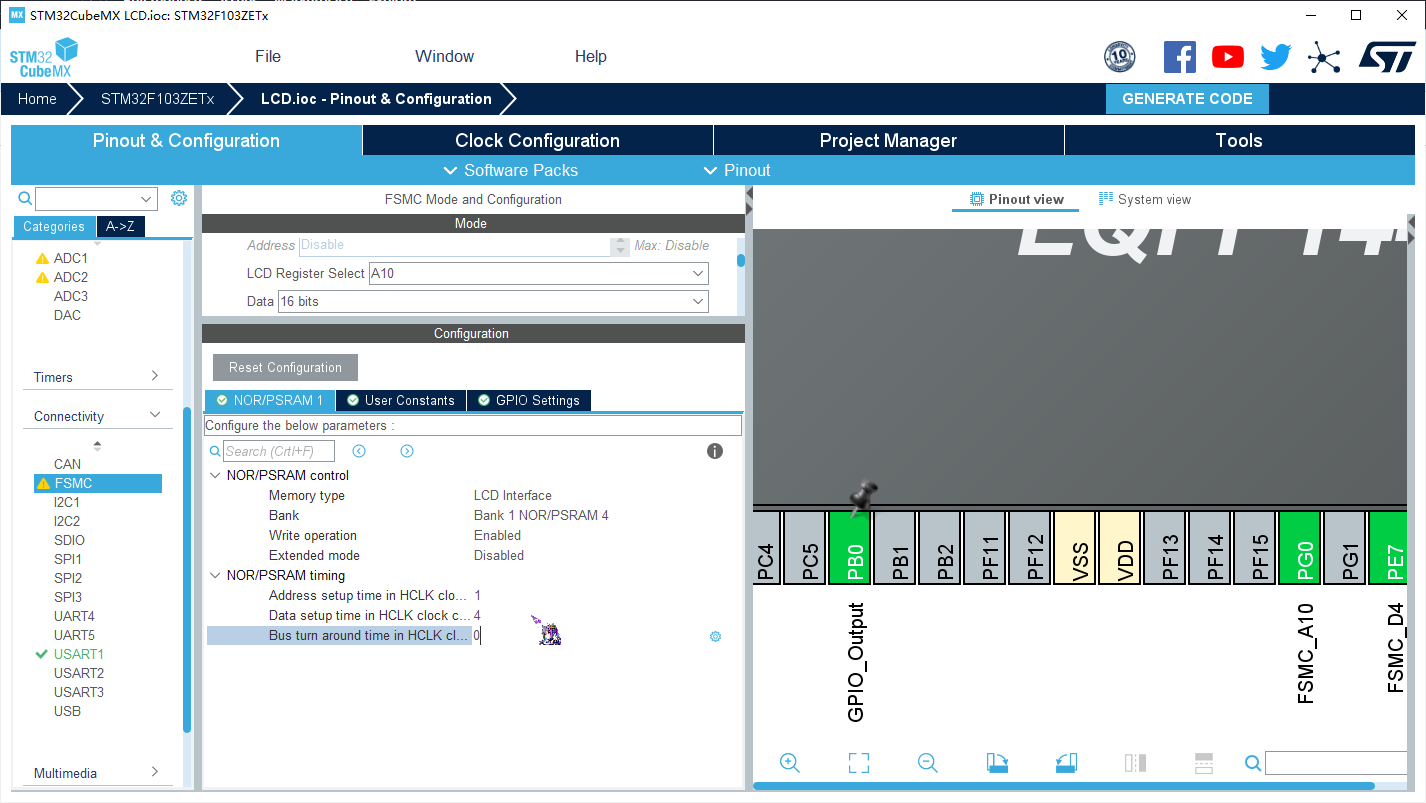Open the File menu
Image resolution: width=1426 pixels, height=803 pixels.
(x=268, y=56)
